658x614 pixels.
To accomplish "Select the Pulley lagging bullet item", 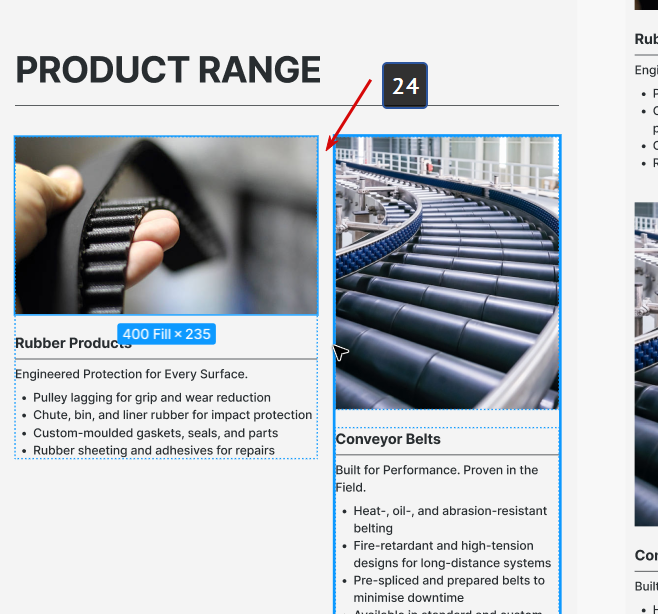I will click(x=152, y=397).
